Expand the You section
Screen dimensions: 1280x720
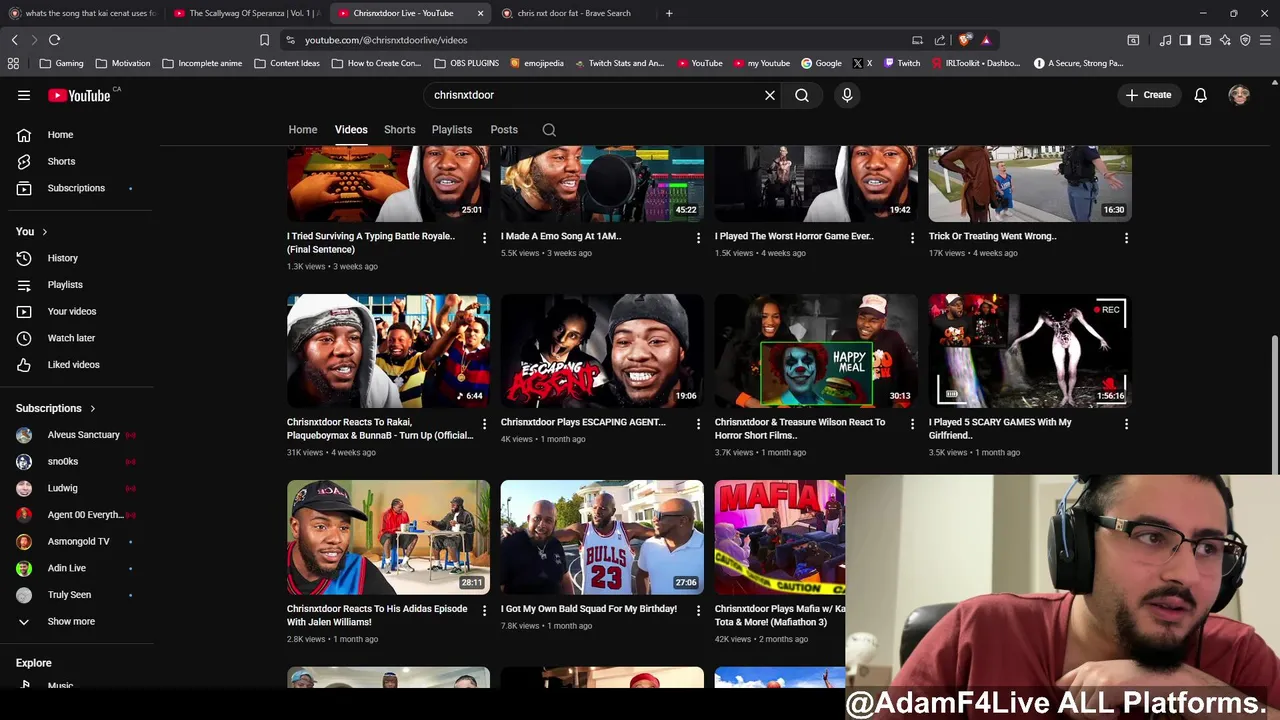coord(31,231)
